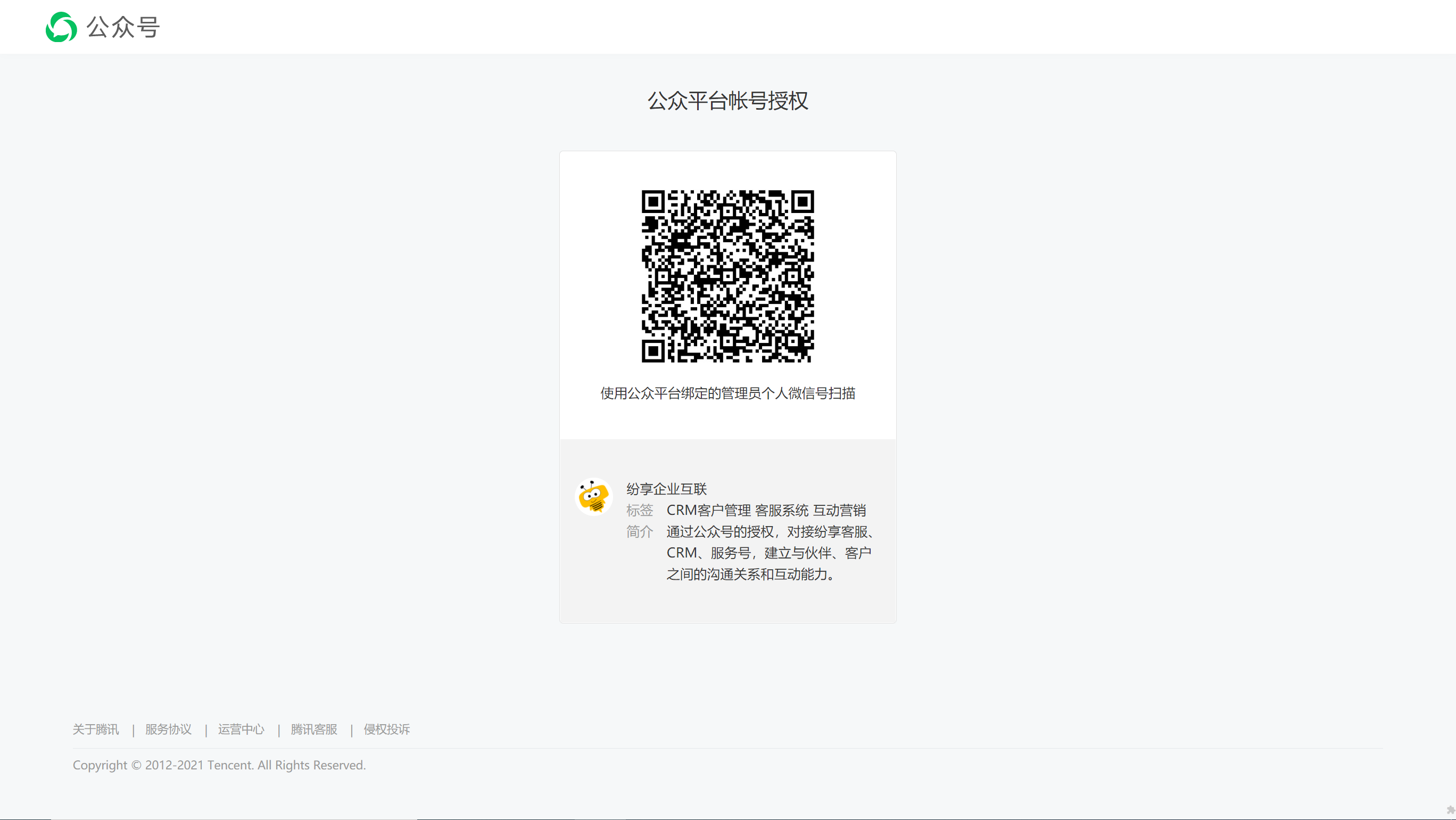Click the 简介 label

point(639,531)
